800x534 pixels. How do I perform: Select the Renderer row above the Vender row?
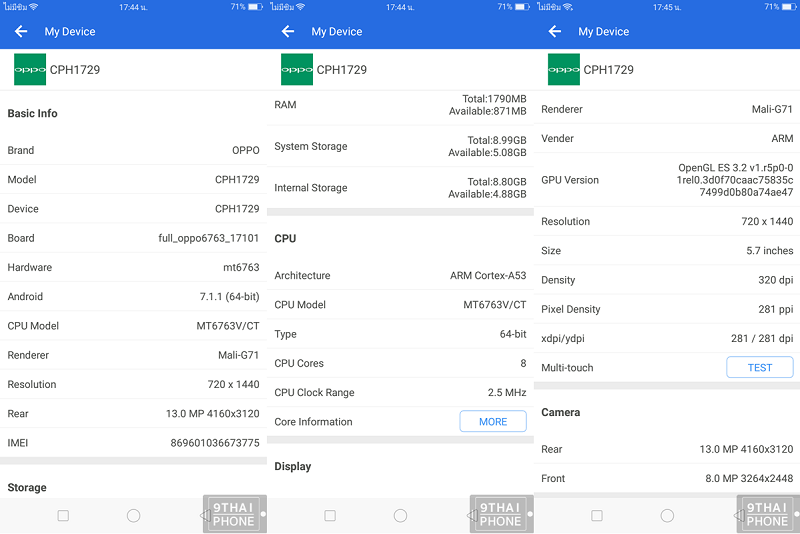click(667, 109)
